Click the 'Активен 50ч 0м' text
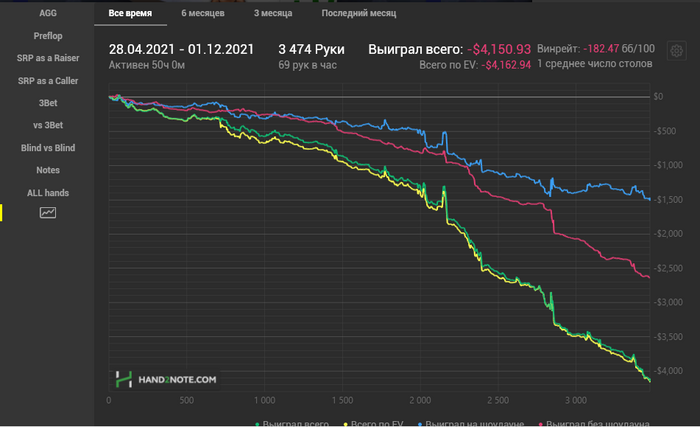The image size is (700, 427). click(x=147, y=65)
